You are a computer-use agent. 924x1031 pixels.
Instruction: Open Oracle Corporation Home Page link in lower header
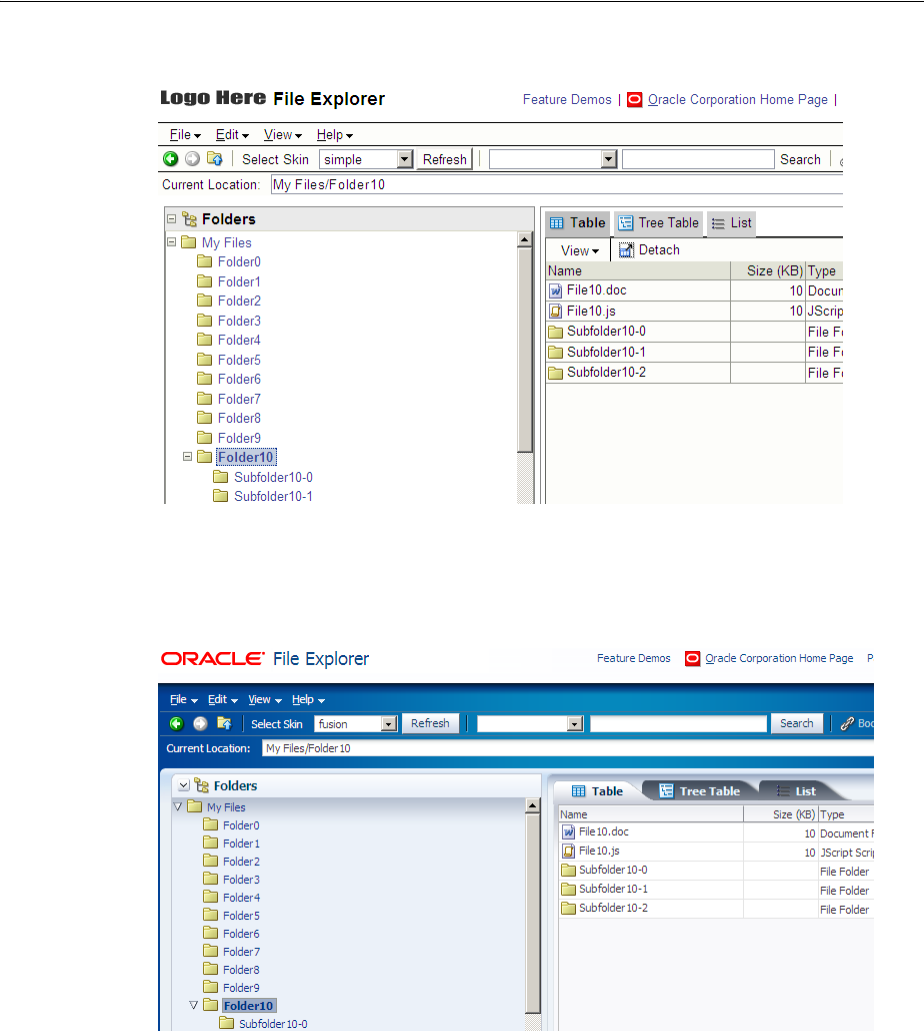pyautogui.click(x=779, y=658)
